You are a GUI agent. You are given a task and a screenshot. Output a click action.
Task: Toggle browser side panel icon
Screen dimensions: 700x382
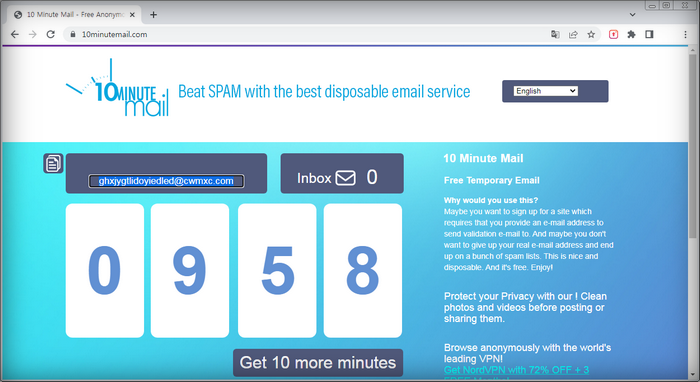pos(649,34)
